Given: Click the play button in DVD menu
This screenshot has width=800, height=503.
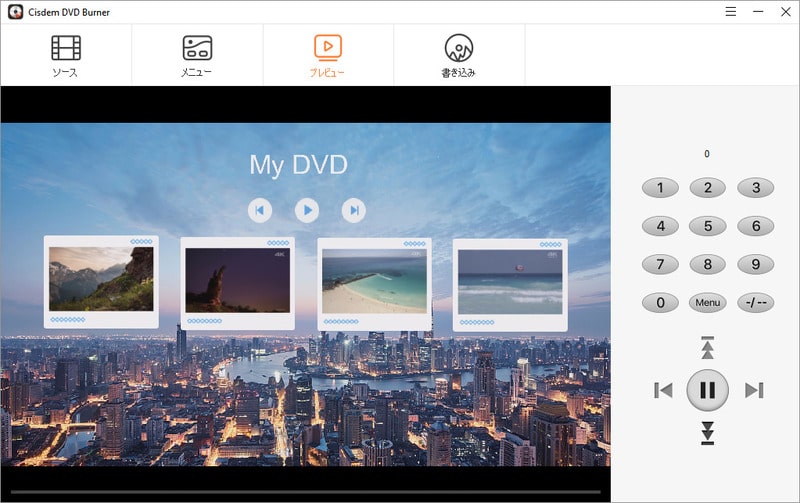Looking at the screenshot, I should (307, 210).
